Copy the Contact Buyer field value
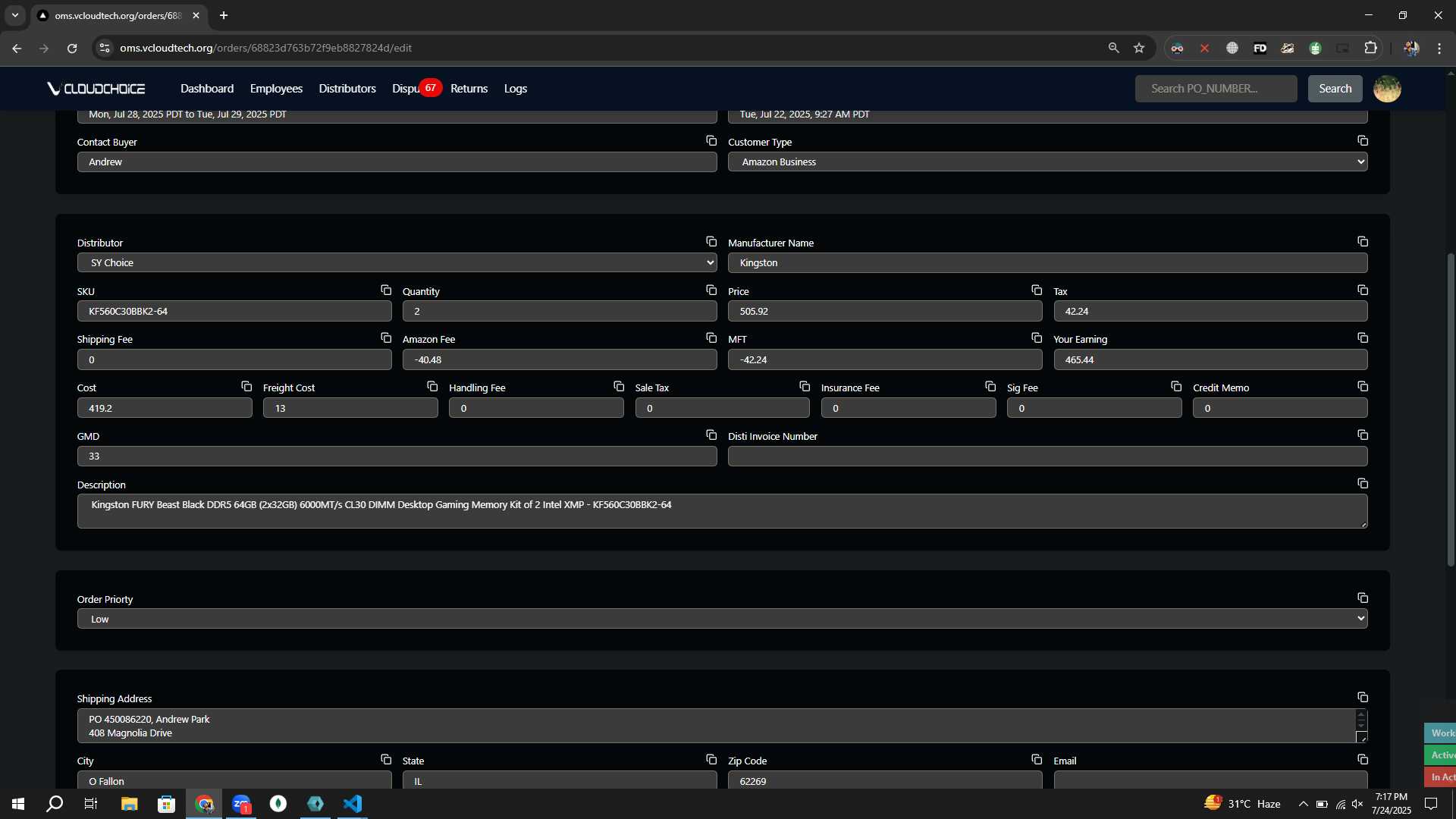Screen dimensions: 1456x819 pyautogui.click(x=711, y=141)
